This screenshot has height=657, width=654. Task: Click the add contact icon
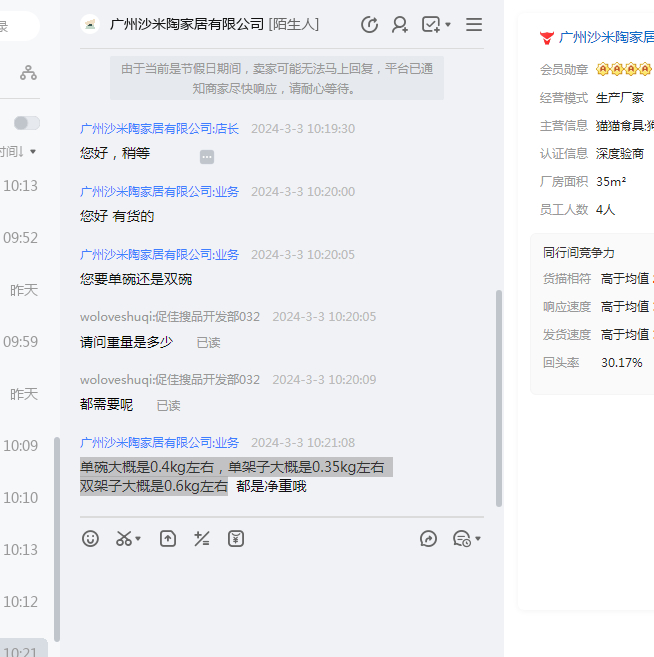[400, 25]
